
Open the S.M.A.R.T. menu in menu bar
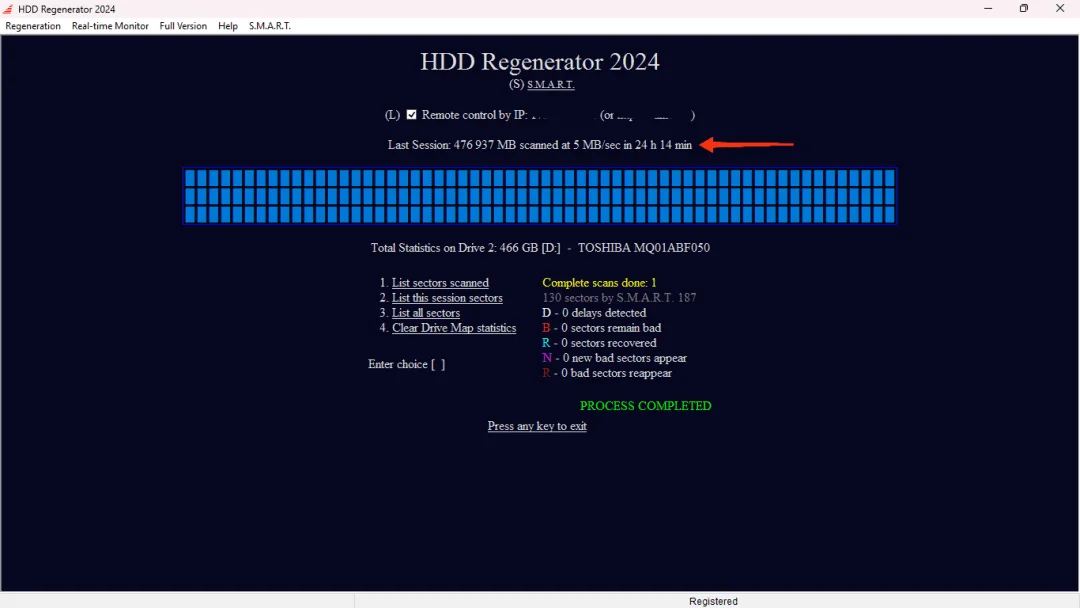[270, 26]
